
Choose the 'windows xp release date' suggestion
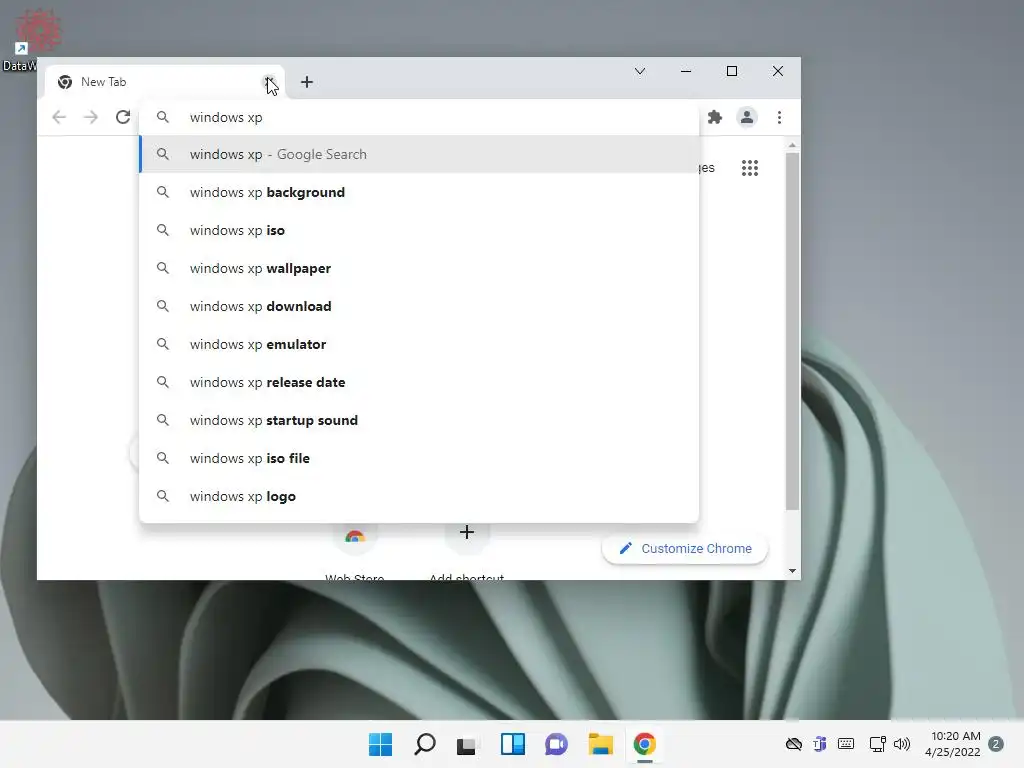click(x=419, y=382)
